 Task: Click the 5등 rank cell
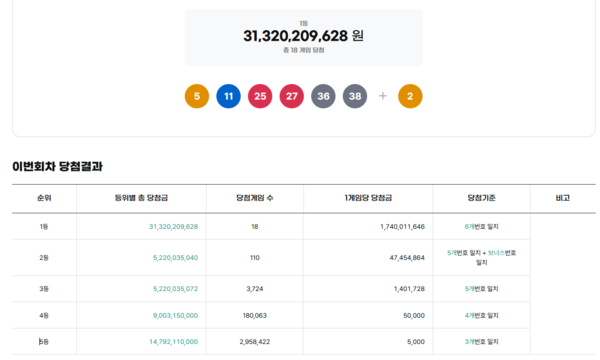[x=44, y=342]
